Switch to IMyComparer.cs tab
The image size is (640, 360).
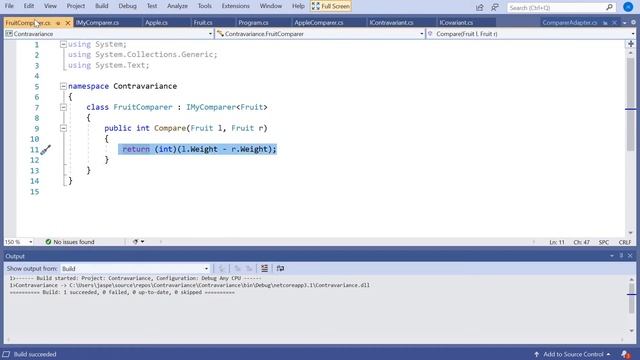point(98,23)
